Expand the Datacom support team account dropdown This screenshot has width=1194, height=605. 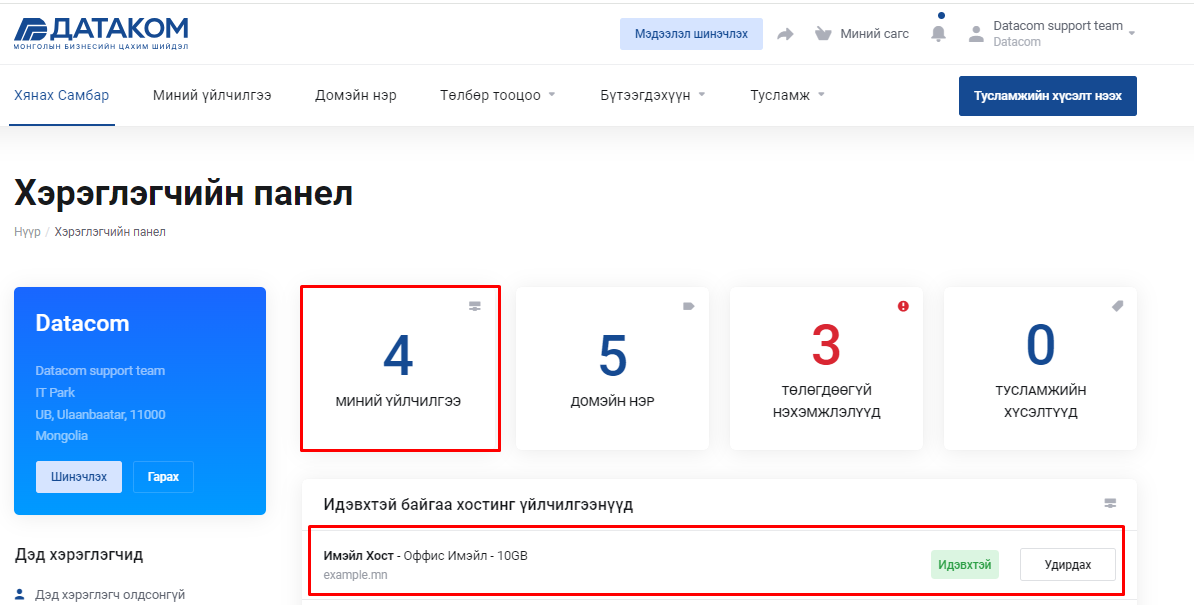[1132, 33]
